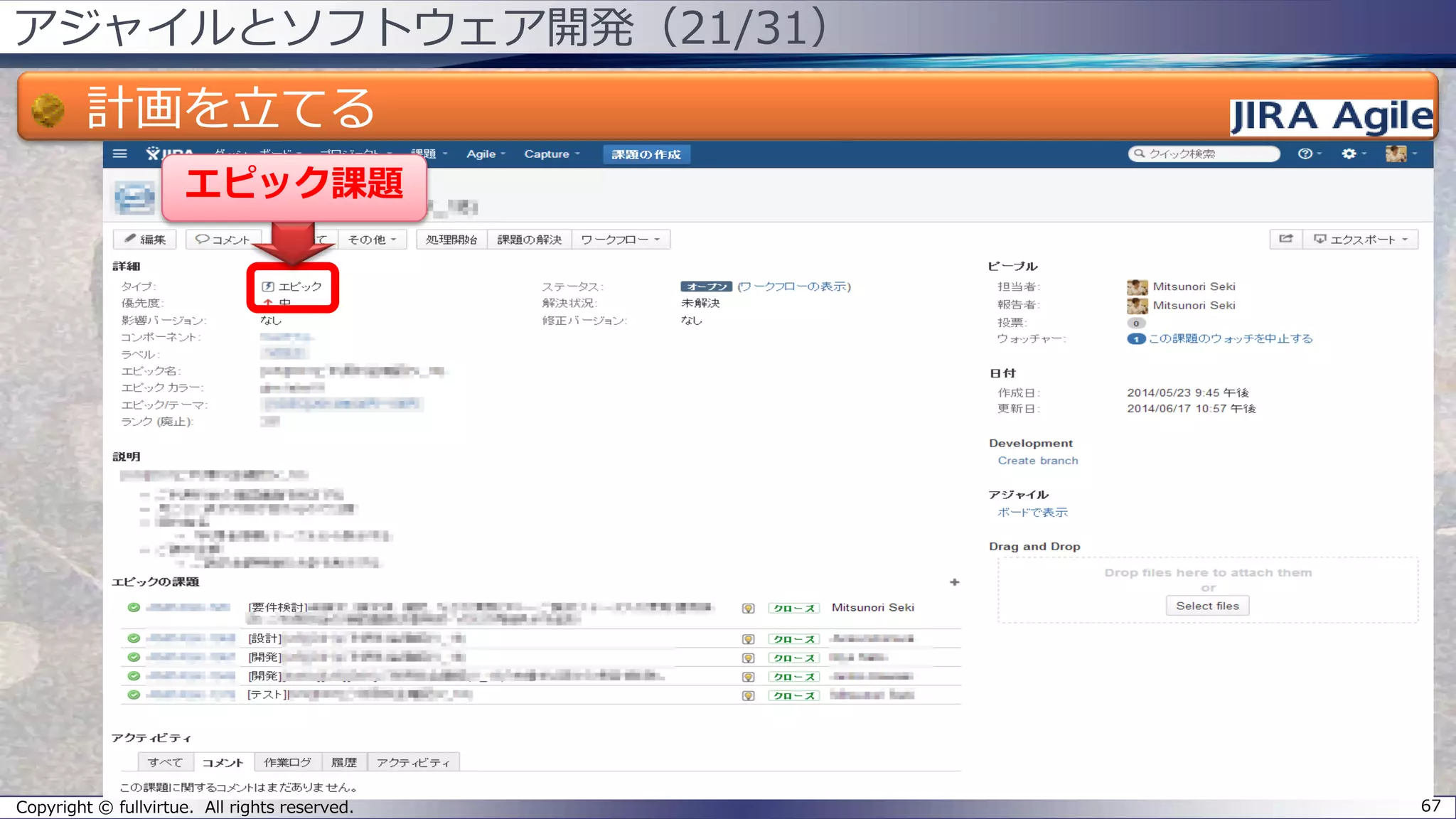1456x819 pixels.
Task: Click クローズ status on 要件検討 row
Action: pyautogui.click(x=793, y=609)
